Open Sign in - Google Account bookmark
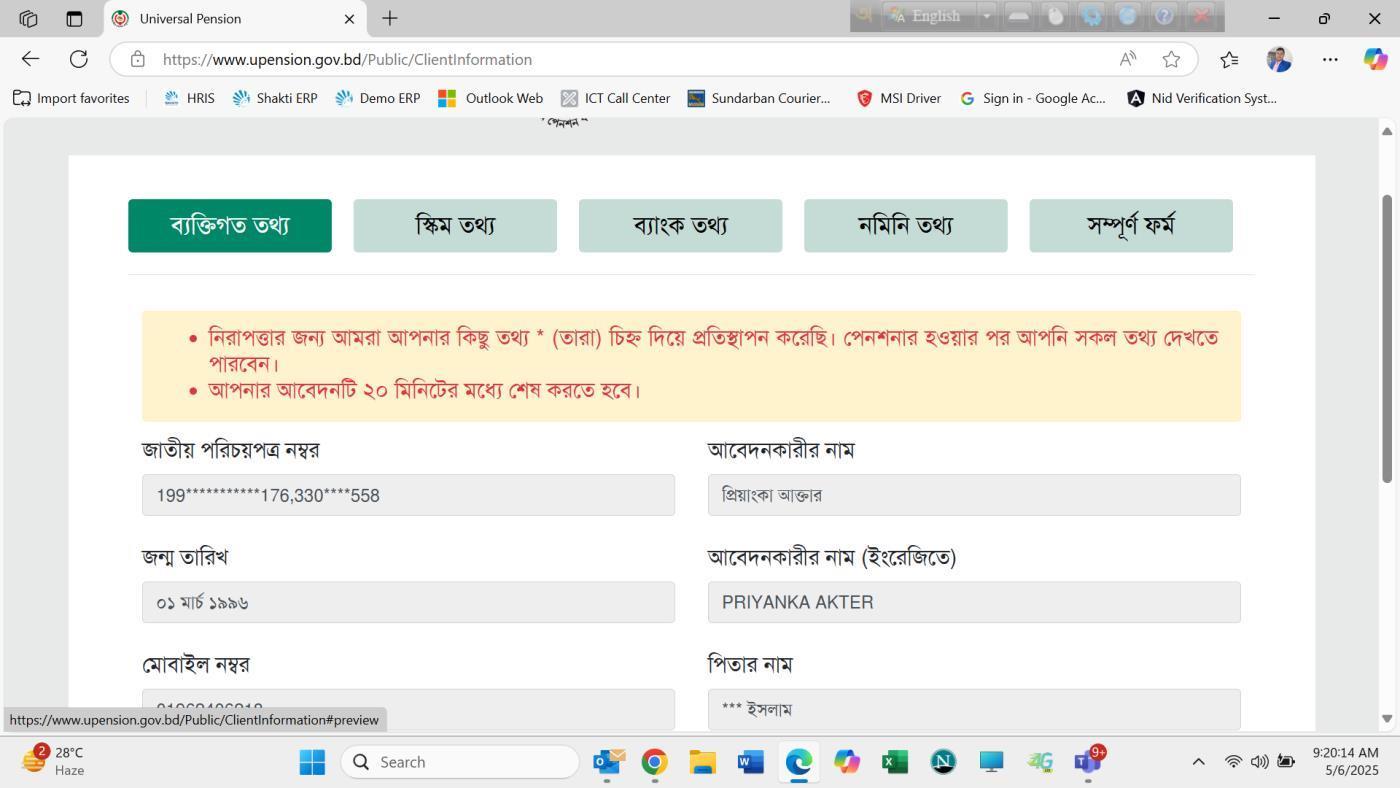1400x788 pixels. click(1032, 98)
